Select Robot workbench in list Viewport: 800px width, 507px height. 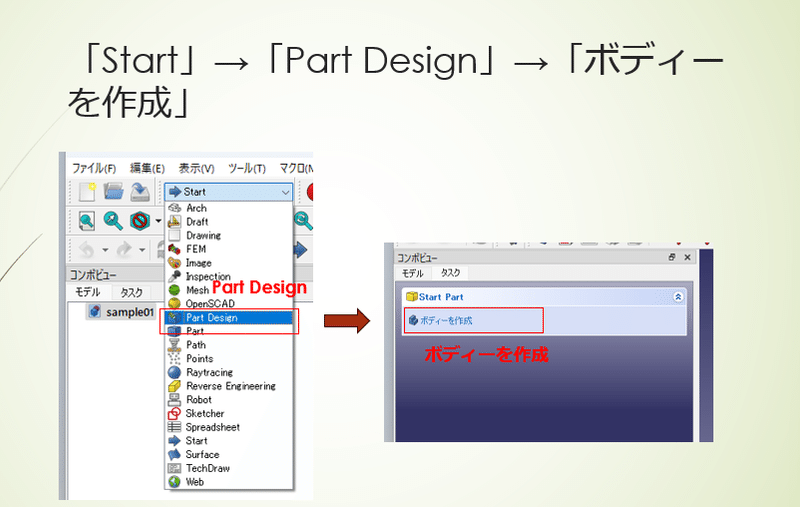coord(229,400)
